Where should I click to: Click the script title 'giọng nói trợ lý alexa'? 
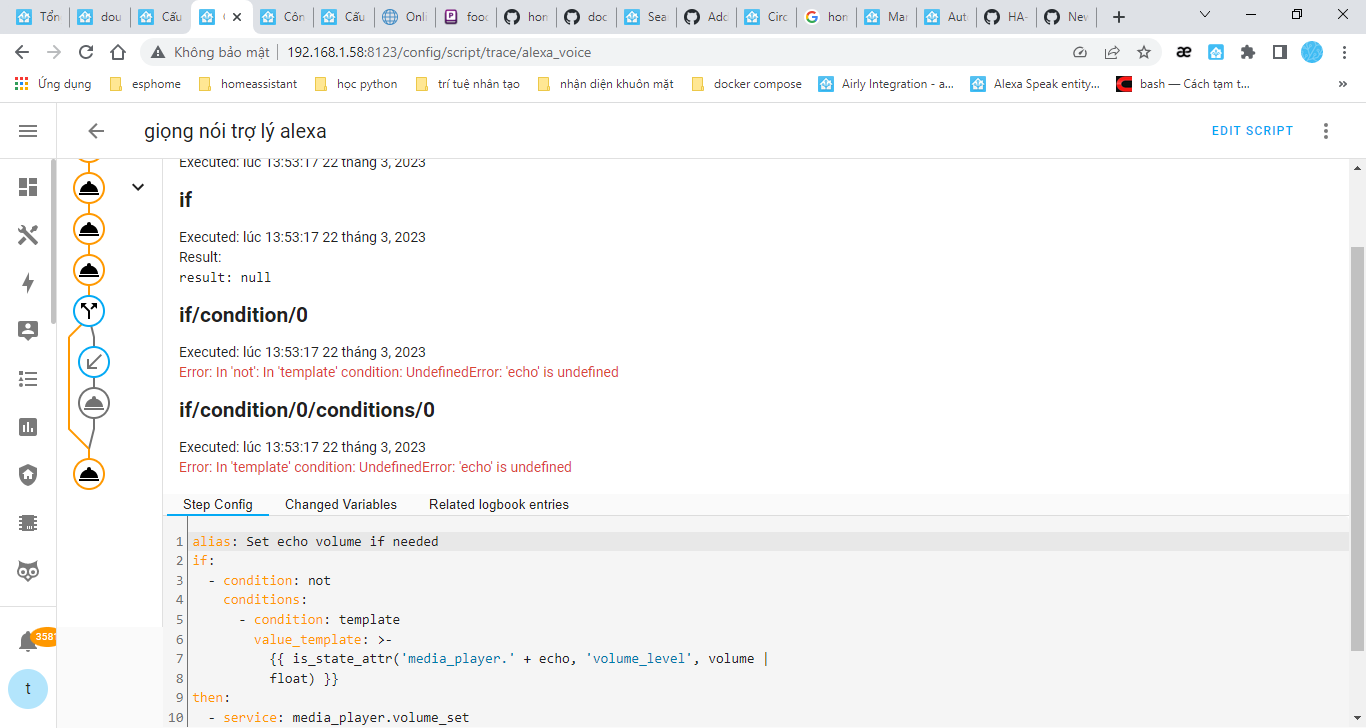tap(235, 131)
